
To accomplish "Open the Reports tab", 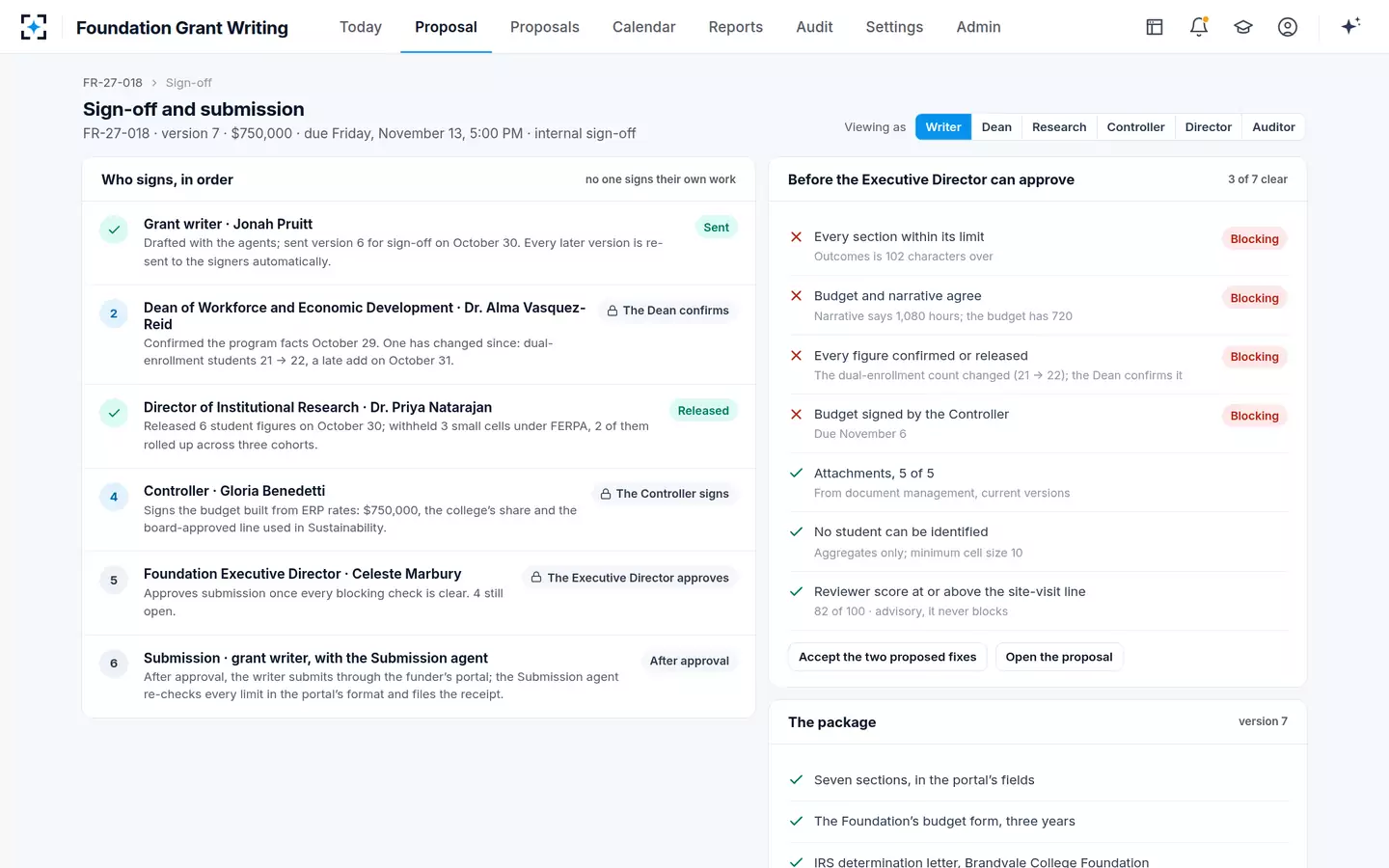I will point(735,27).
